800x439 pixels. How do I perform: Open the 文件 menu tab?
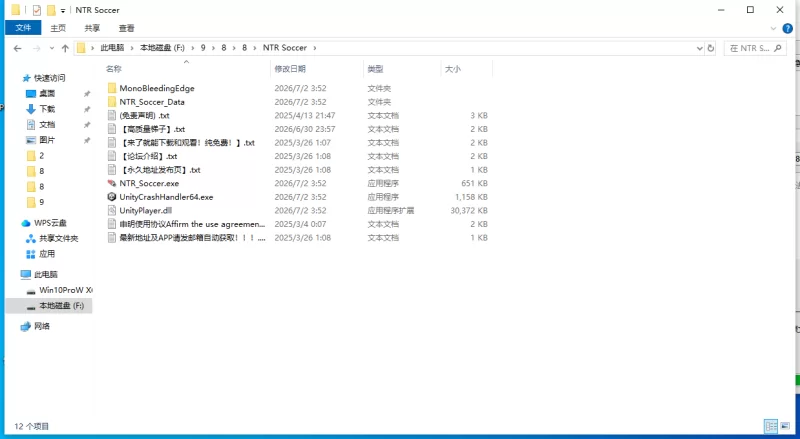click(x=23, y=28)
